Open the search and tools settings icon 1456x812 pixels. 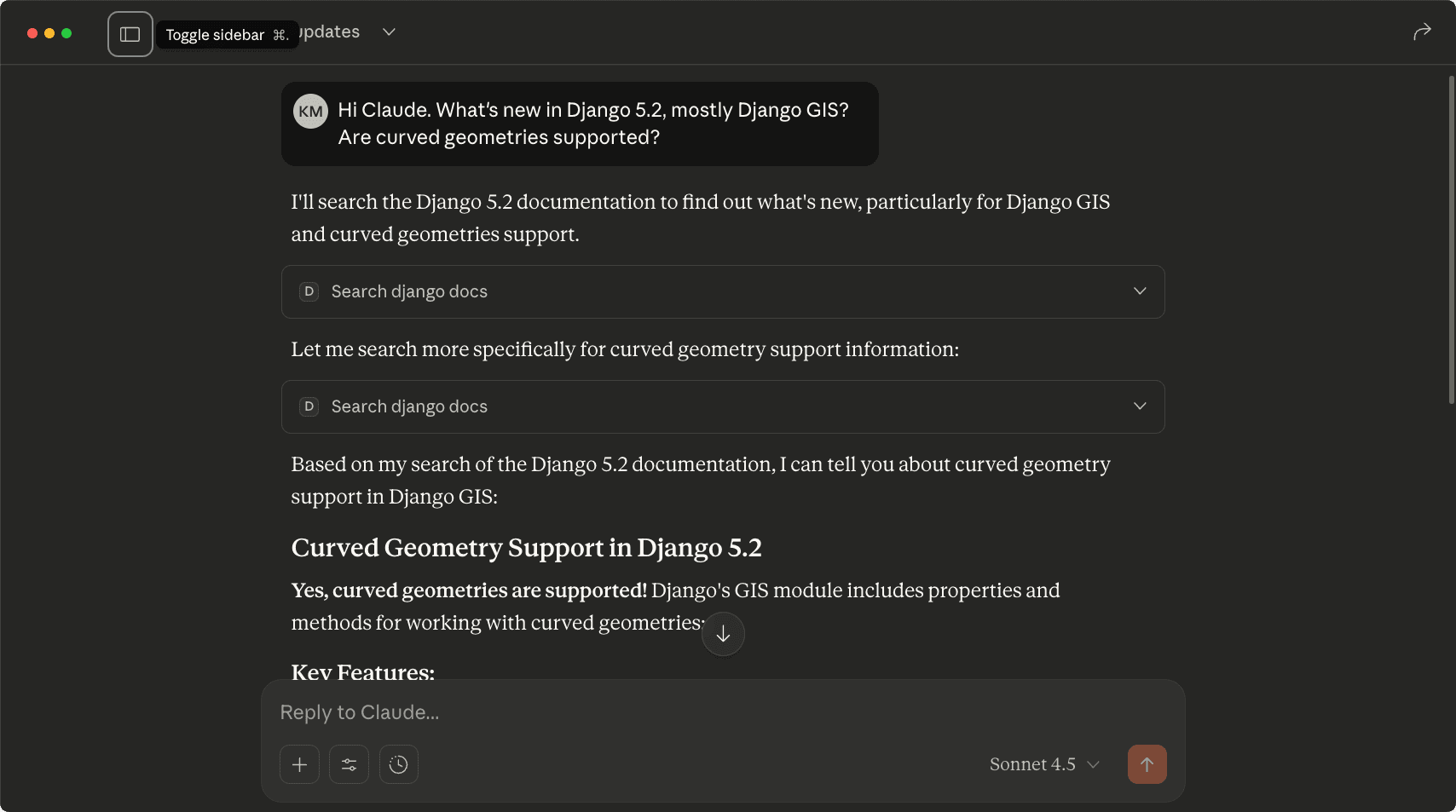(x=349, y=764)
